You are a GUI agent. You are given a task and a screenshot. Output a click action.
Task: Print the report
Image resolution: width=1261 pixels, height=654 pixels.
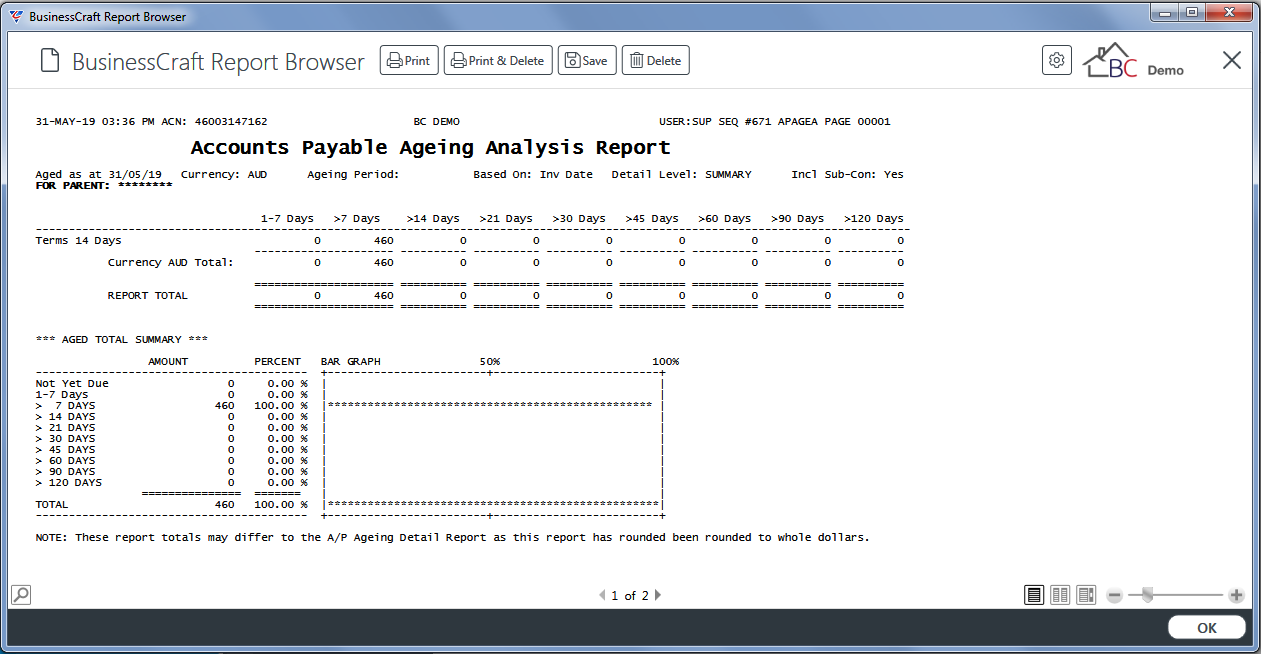pos(409,60)
